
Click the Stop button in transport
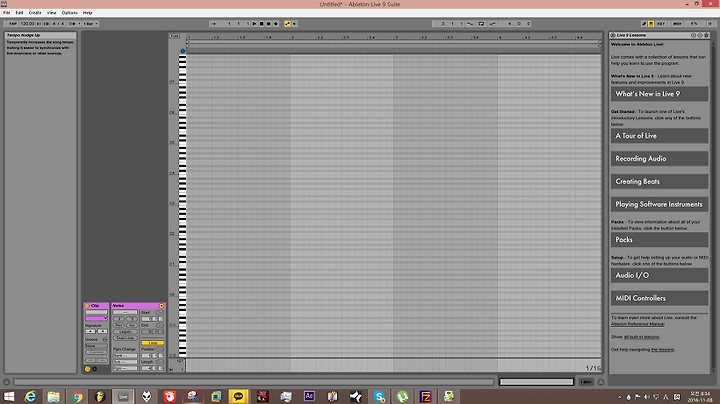click(261, 23)
